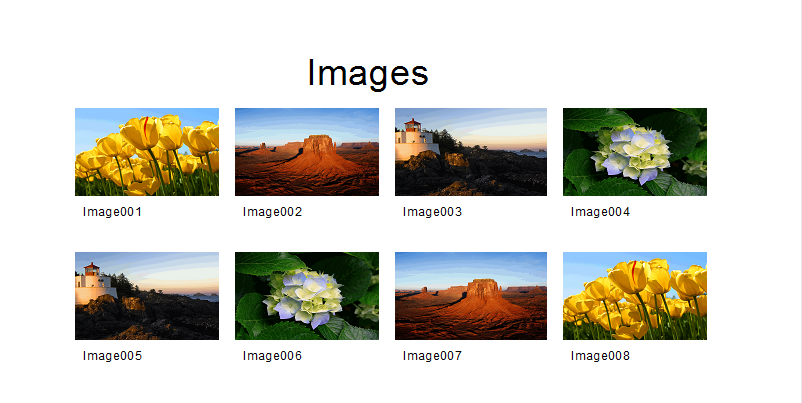Open the Image005 lighthouse thumbnail
The height and width of the screenshot is (403, 802).
point(147,296)
